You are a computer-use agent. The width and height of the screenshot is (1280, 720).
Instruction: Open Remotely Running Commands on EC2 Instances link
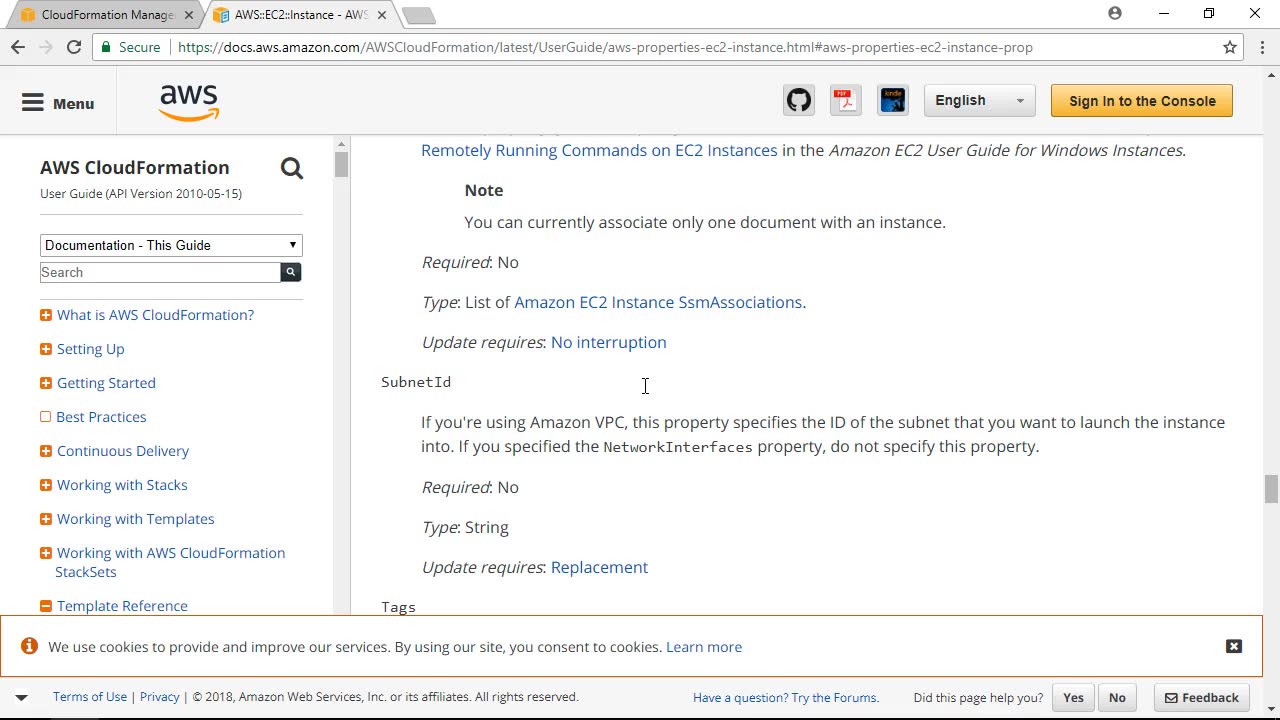(599, 150)
